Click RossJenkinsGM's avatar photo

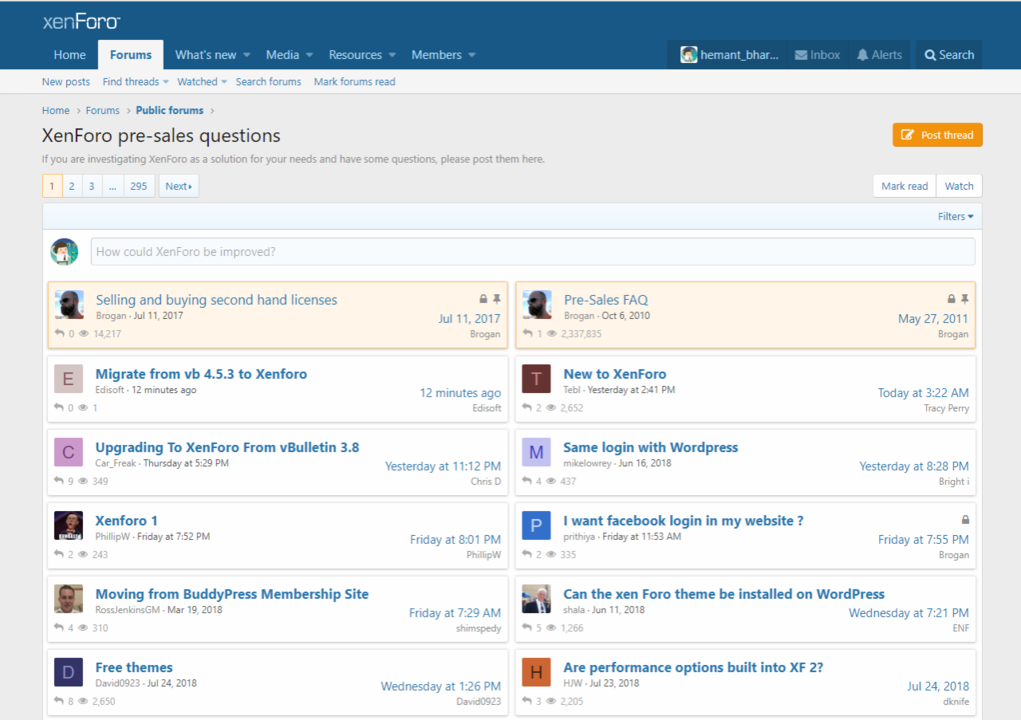68,599
